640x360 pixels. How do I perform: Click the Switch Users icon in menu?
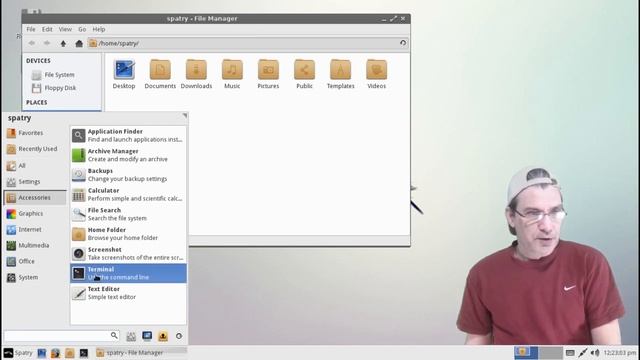163,336
